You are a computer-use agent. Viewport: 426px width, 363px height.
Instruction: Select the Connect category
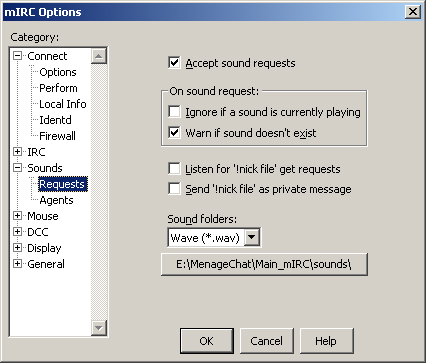click(x=47, y=56)
